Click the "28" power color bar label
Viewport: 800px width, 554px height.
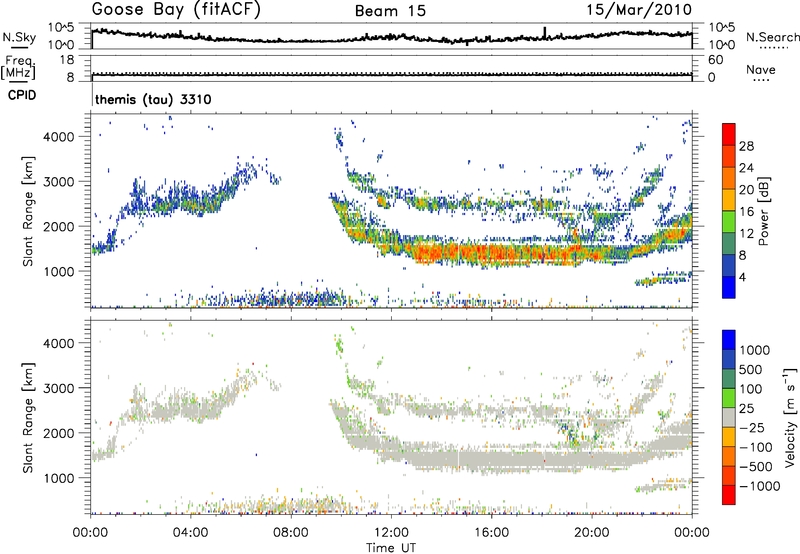pyautogui.click(x=746, y=146)
